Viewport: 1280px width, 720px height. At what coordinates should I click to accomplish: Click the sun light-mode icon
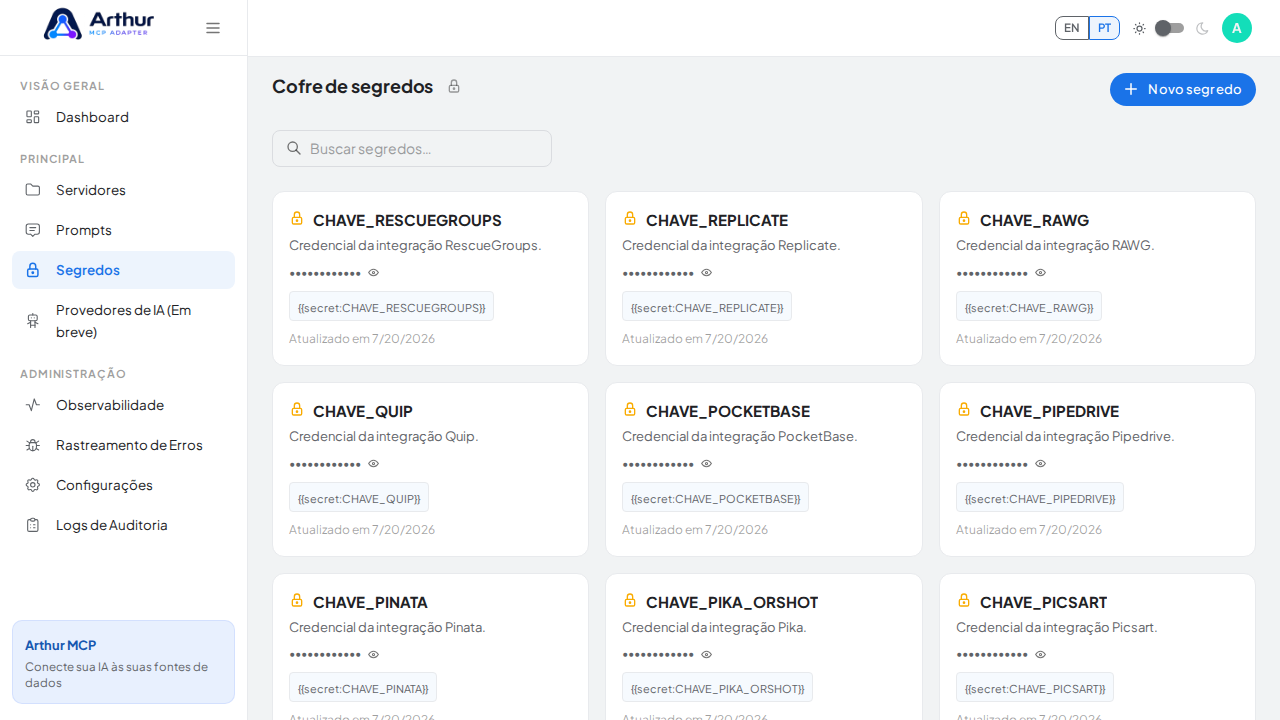[1139, 28]
